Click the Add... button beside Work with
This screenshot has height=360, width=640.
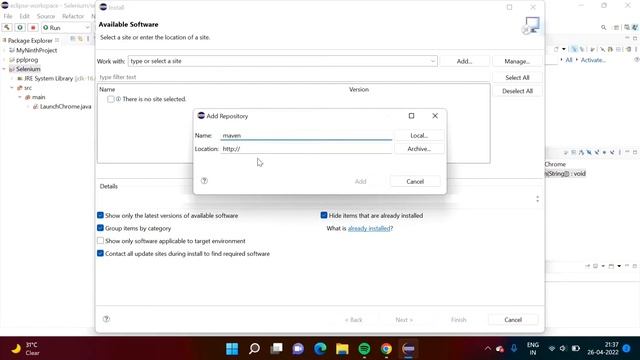pos(464,61)
